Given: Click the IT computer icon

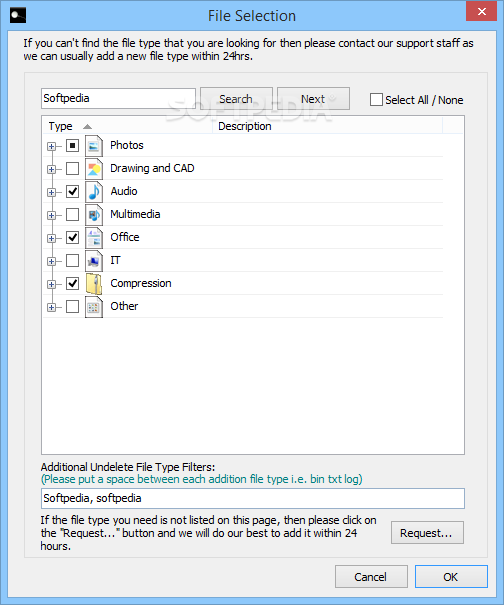Looking at the screenshot, I should (94, 261).
